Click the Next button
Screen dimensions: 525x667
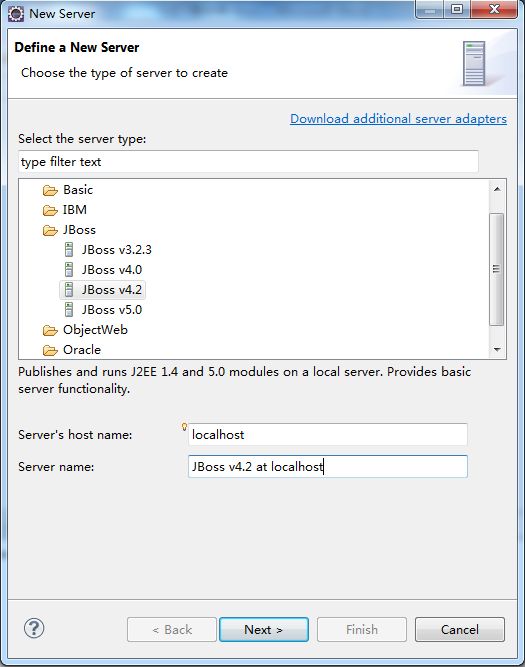point(264,630)
